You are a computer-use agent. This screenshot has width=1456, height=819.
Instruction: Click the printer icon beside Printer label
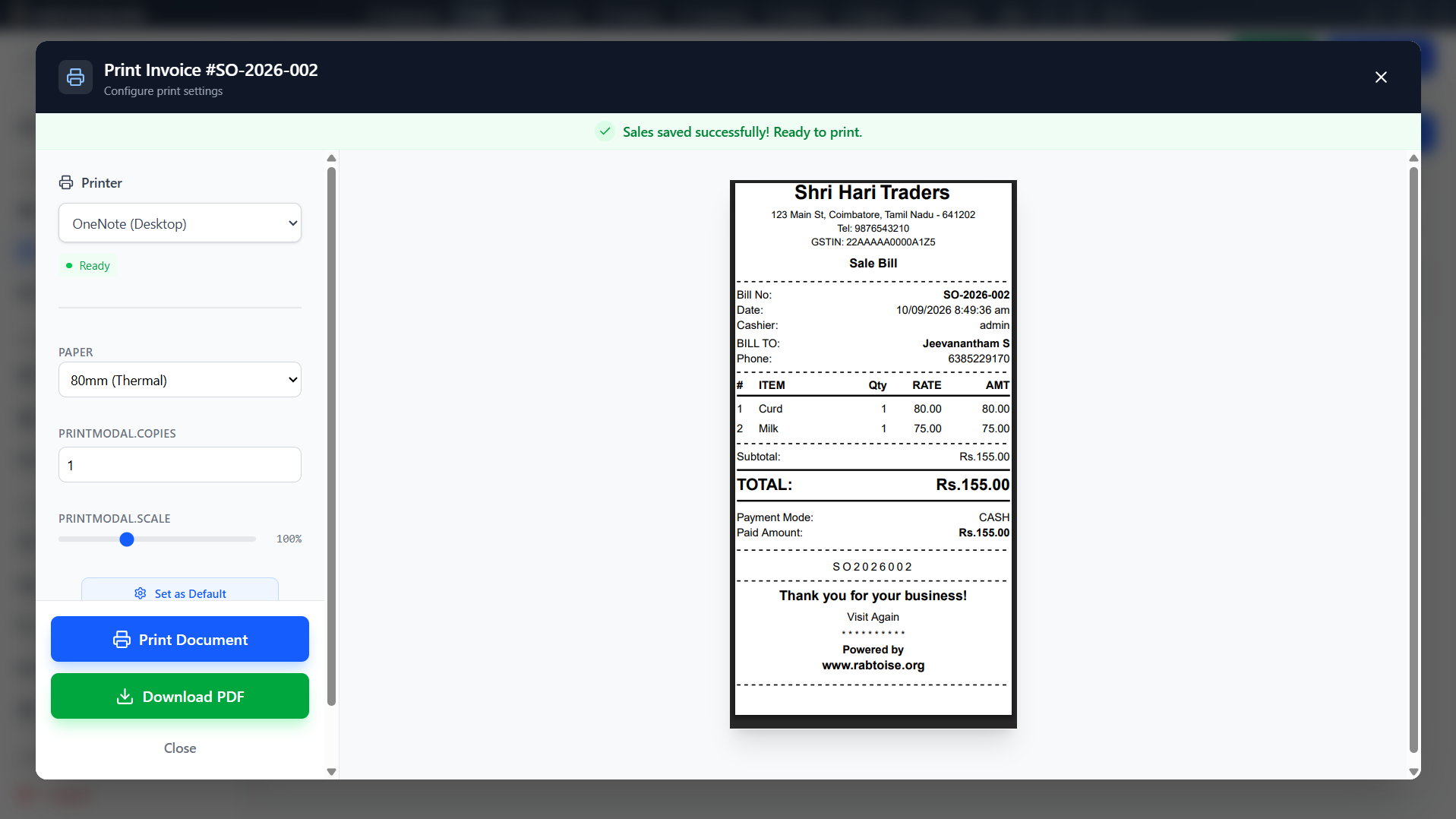pos(66,182)
